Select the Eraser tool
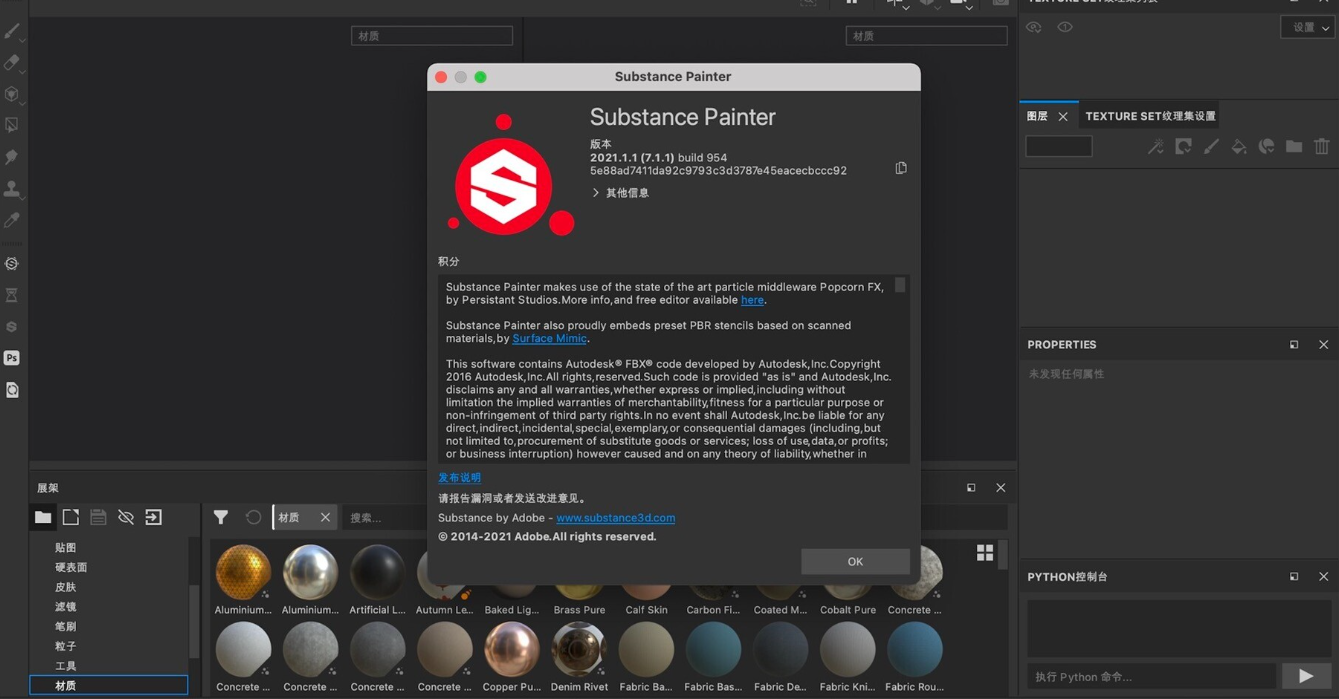The width and height of the screenshot is (1339, 699). click(12, 63)
